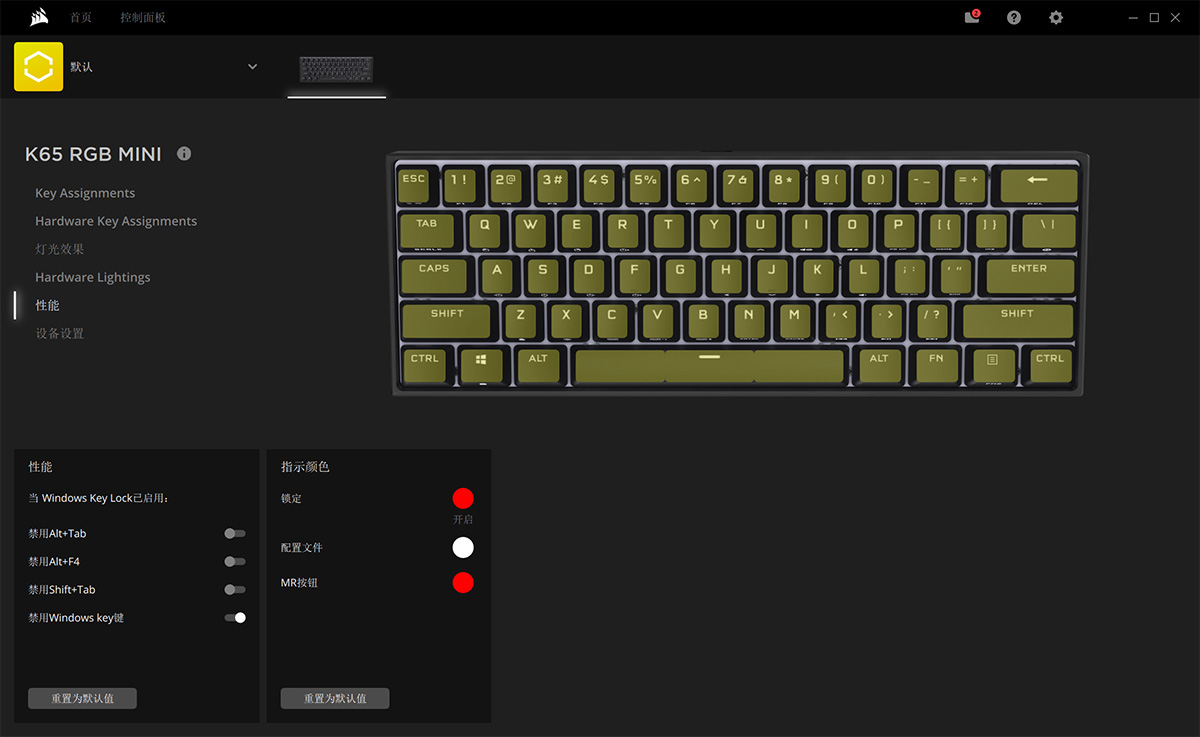Click the Q key on keyboard image
This screenshot has height=737, width=1200.
click(x=485, y=231)
